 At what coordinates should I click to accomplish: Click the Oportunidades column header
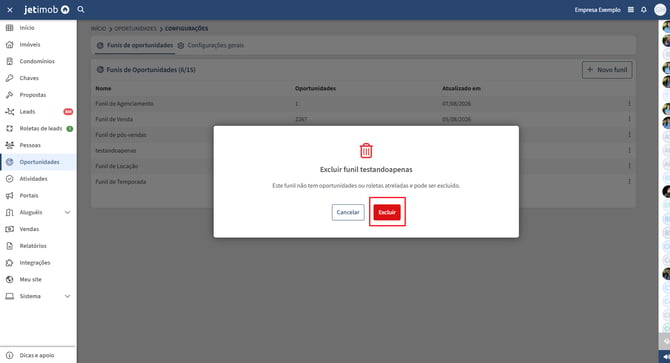click(315, 88)
